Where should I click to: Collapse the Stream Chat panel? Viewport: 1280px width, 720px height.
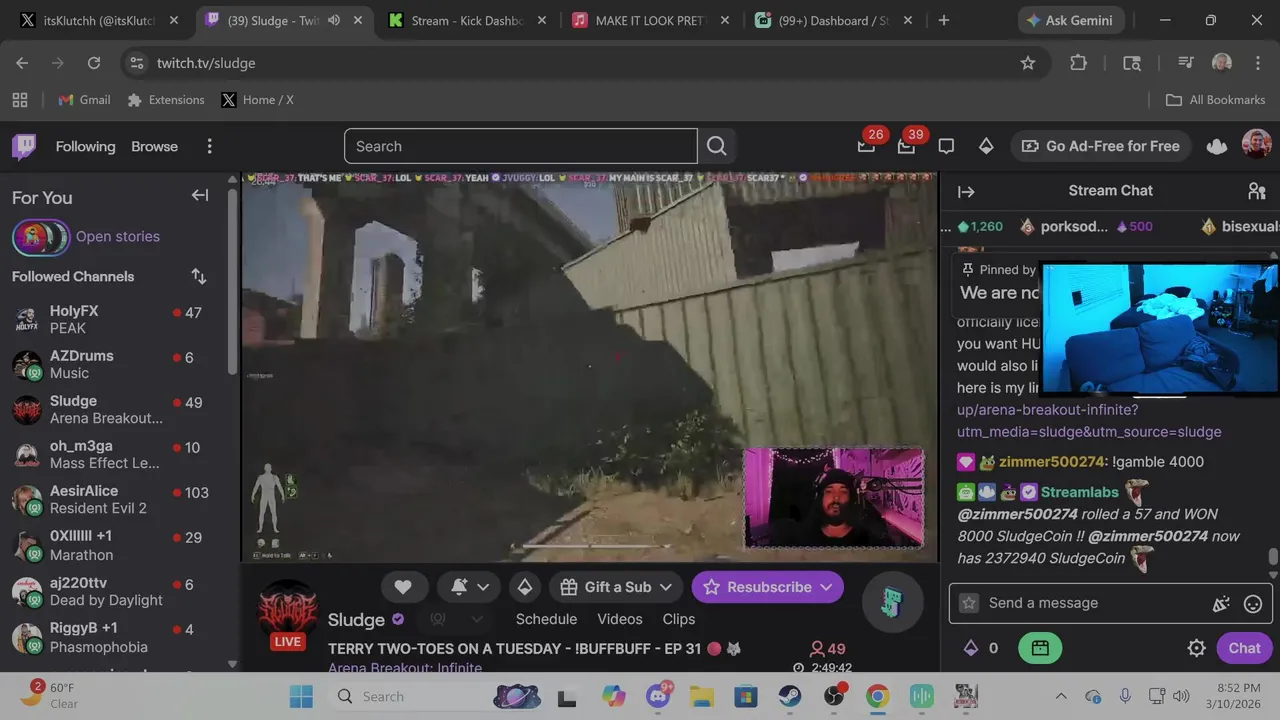point(966,191)
